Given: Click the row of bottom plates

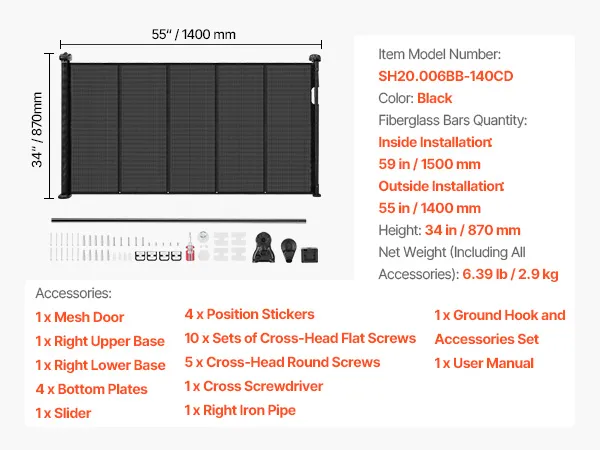Looking at the screenshot, I should click(x=155, y=256).
